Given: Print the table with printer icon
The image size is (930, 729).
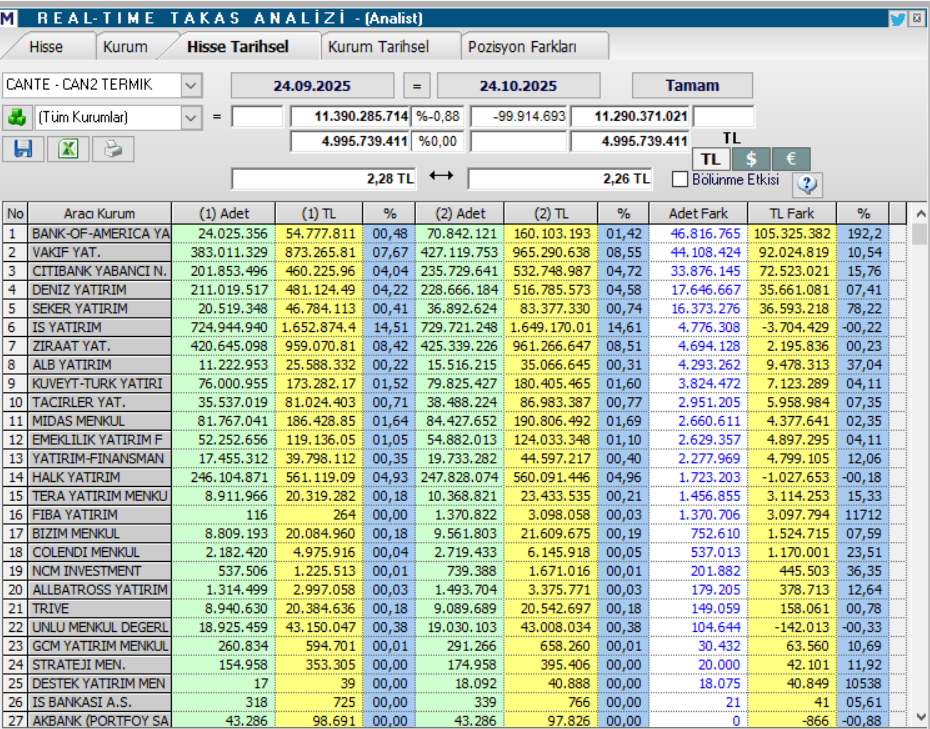Looking at the screenshot, I should 113,148.
